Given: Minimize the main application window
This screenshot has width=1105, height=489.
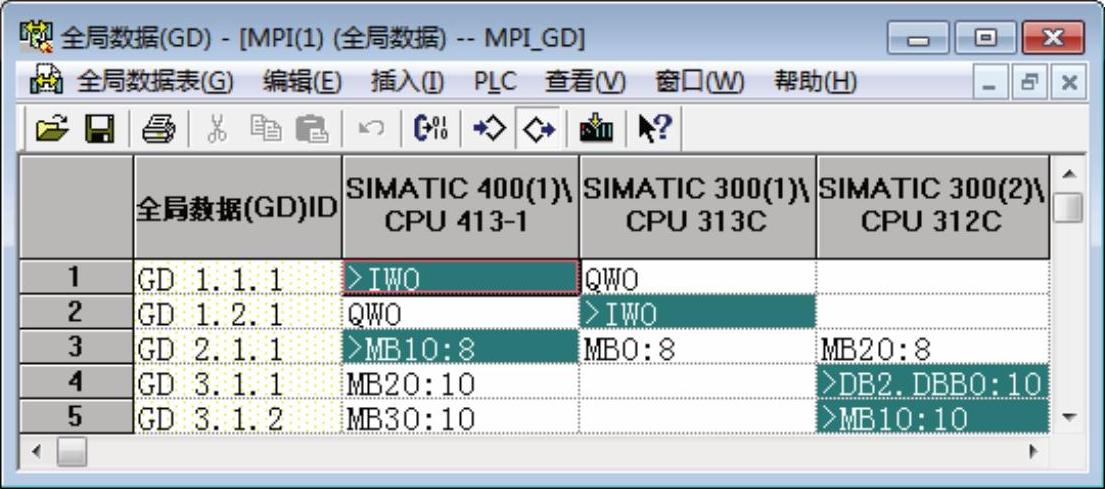Looking at the screenshot, I should click(918, 37).
